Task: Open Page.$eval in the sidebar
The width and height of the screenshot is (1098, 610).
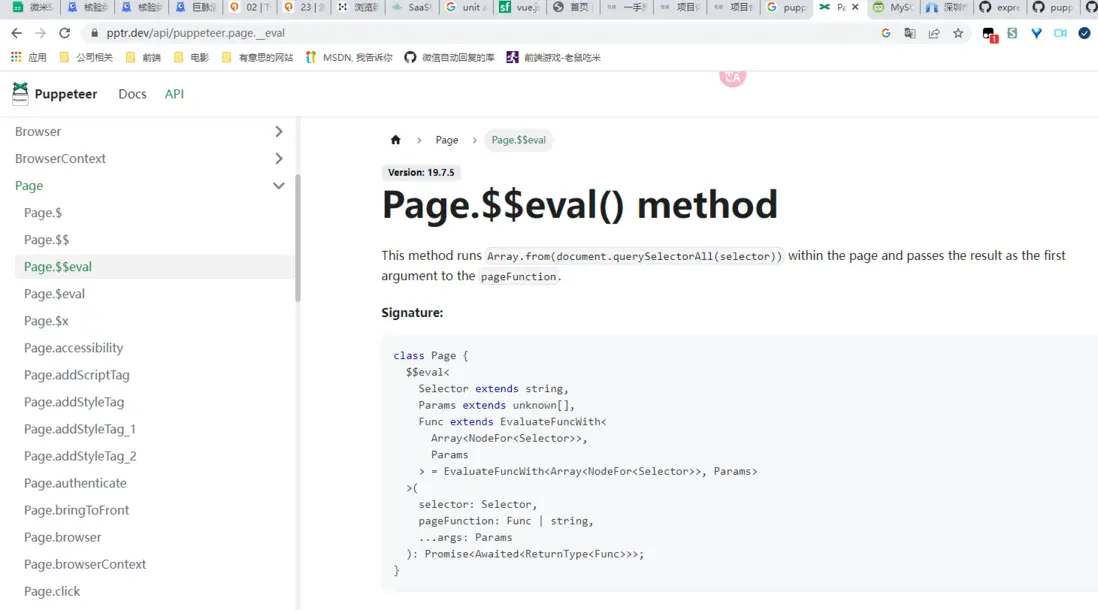Action: point(54,294)
